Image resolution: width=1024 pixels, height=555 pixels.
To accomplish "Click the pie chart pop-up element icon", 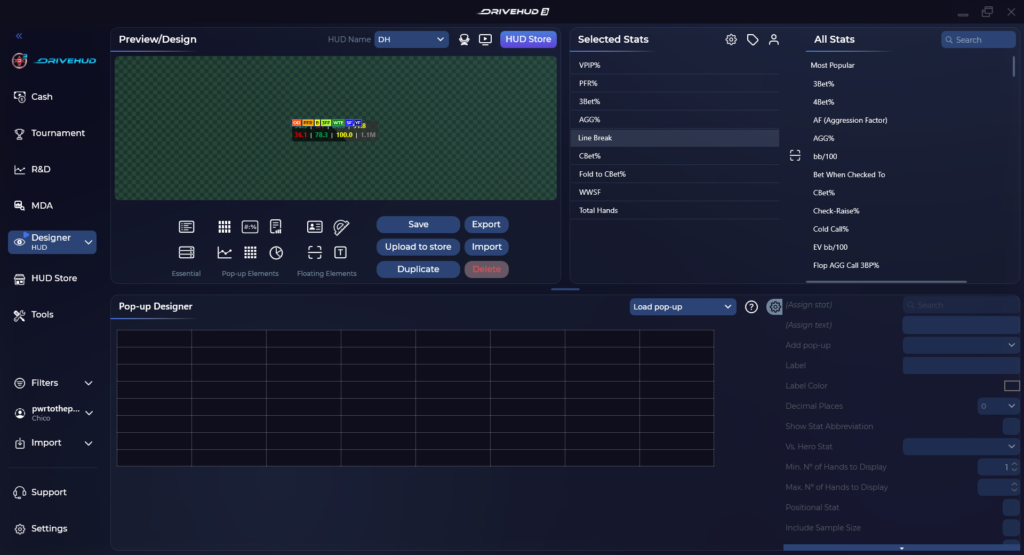I will [276, 253].
